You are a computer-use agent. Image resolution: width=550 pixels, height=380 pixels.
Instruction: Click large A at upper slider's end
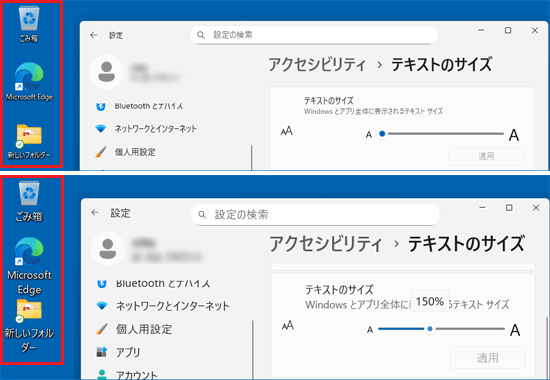pyautogui.click(x=514, y=135)
